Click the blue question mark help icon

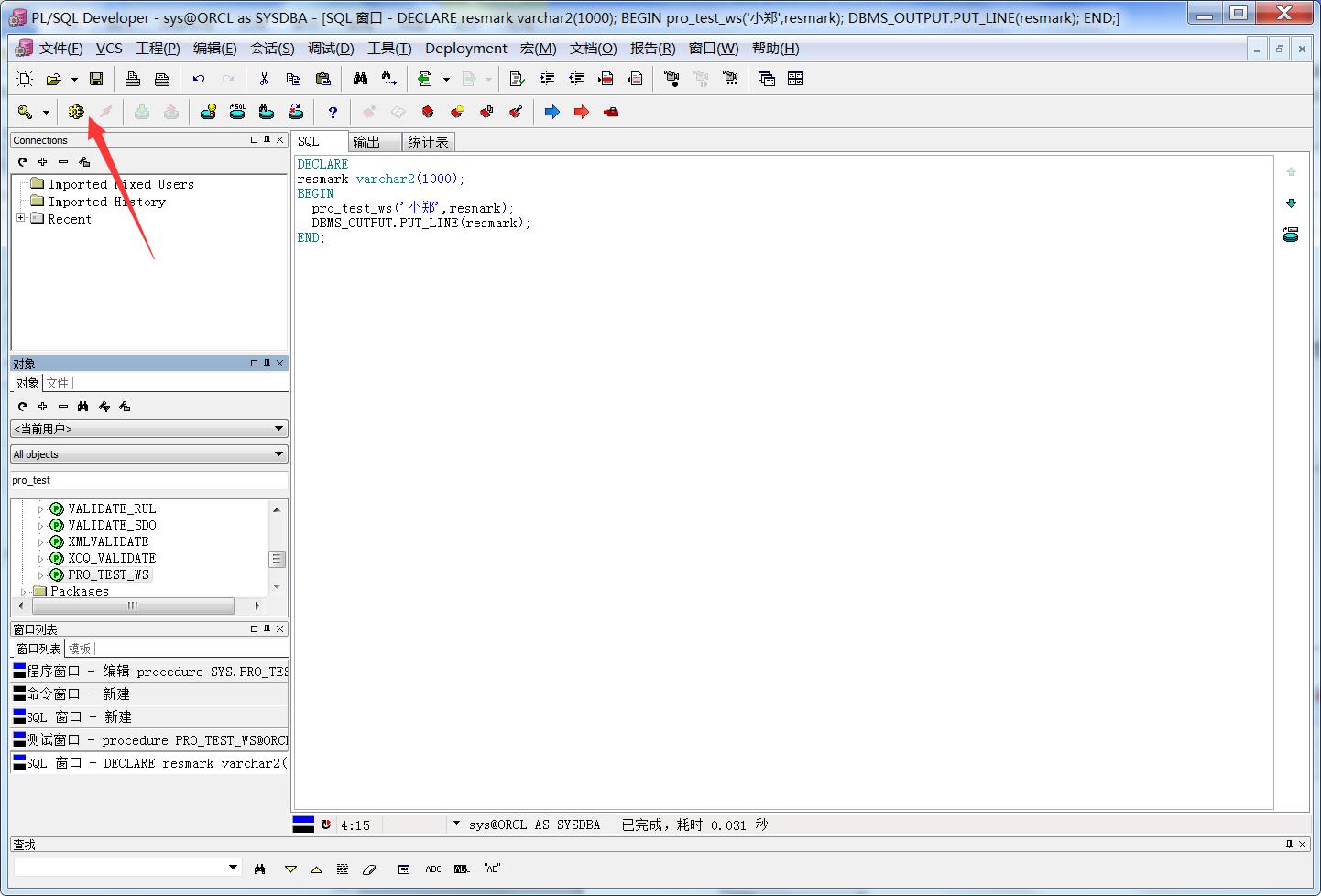(x=333, y=112)
